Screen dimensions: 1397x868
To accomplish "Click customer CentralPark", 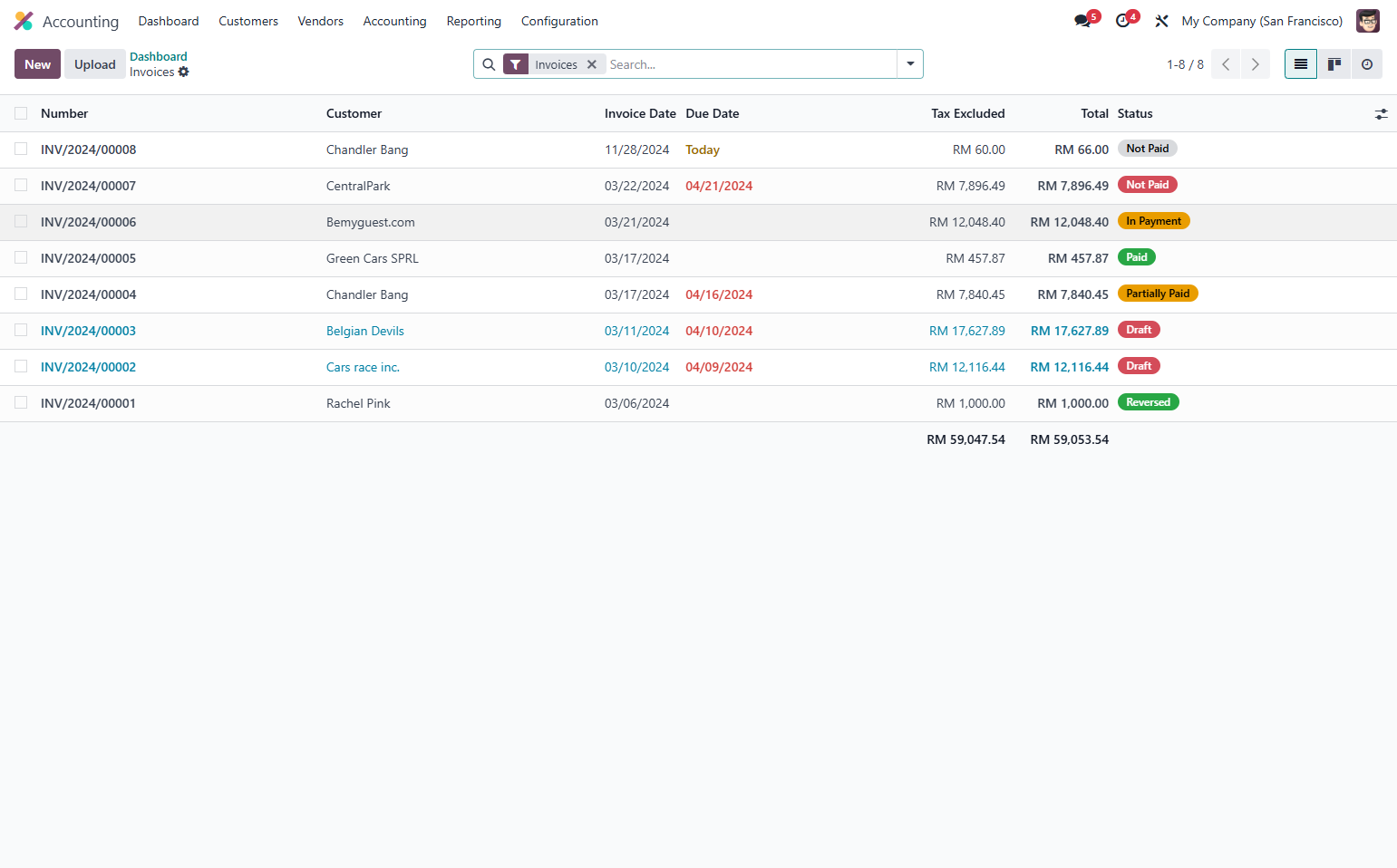I will 358,186.
